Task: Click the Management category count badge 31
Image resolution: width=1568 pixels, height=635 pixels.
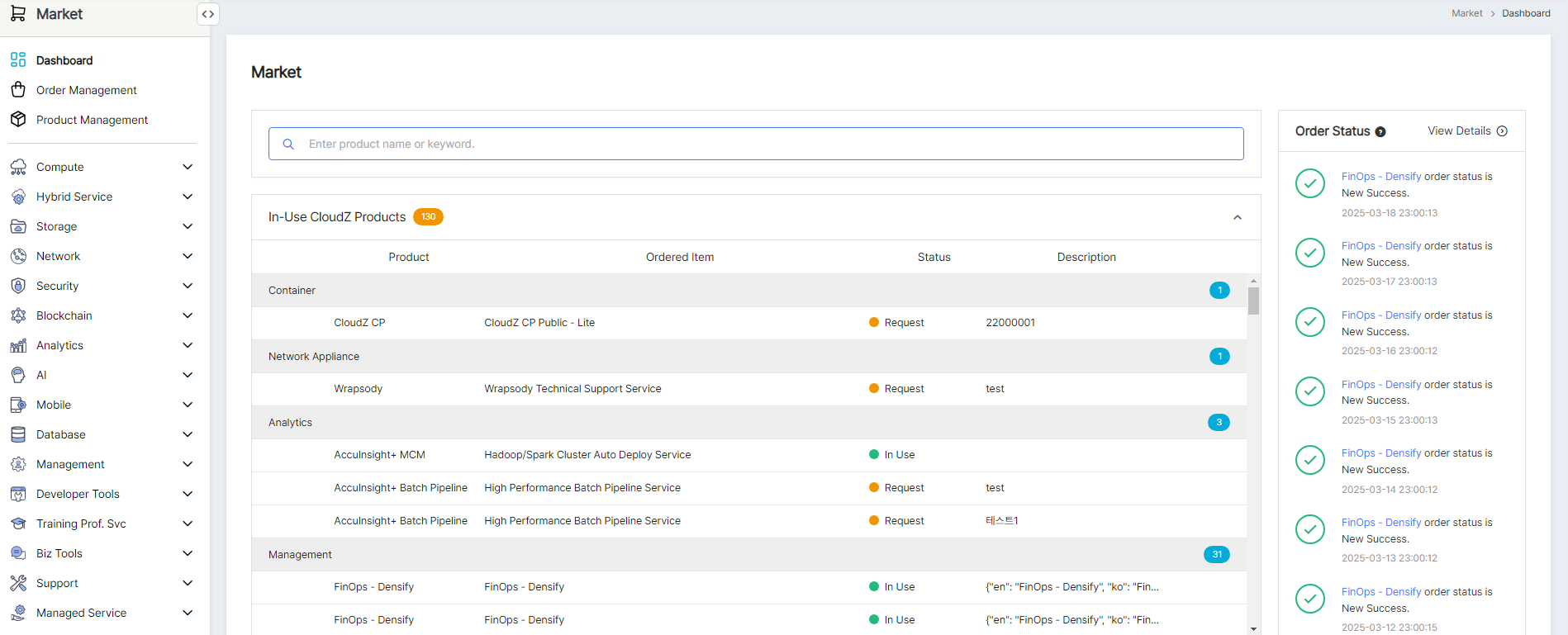Action: coord(1217,554)
